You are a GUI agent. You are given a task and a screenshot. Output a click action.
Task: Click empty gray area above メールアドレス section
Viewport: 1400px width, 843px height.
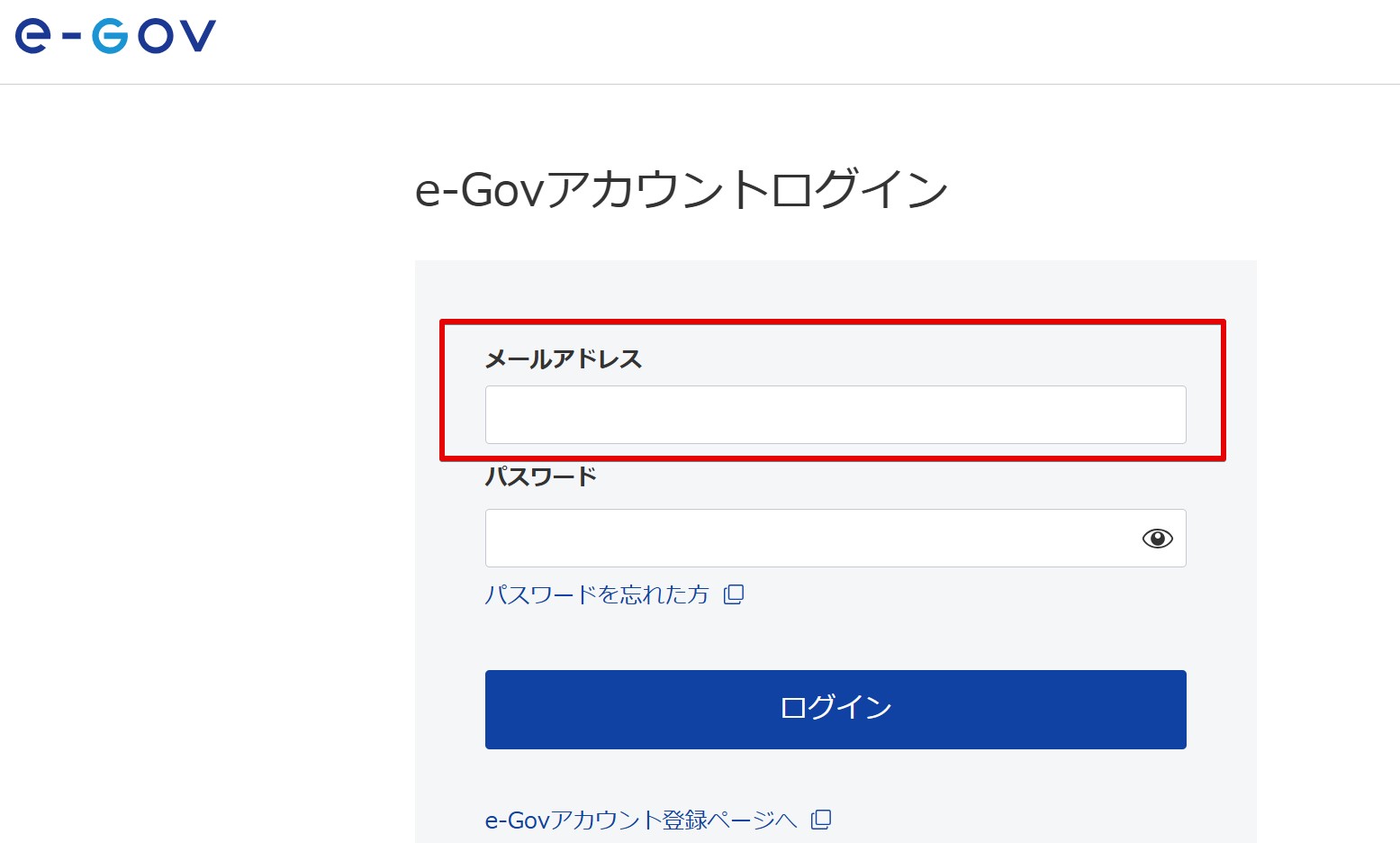coord(835,288)
